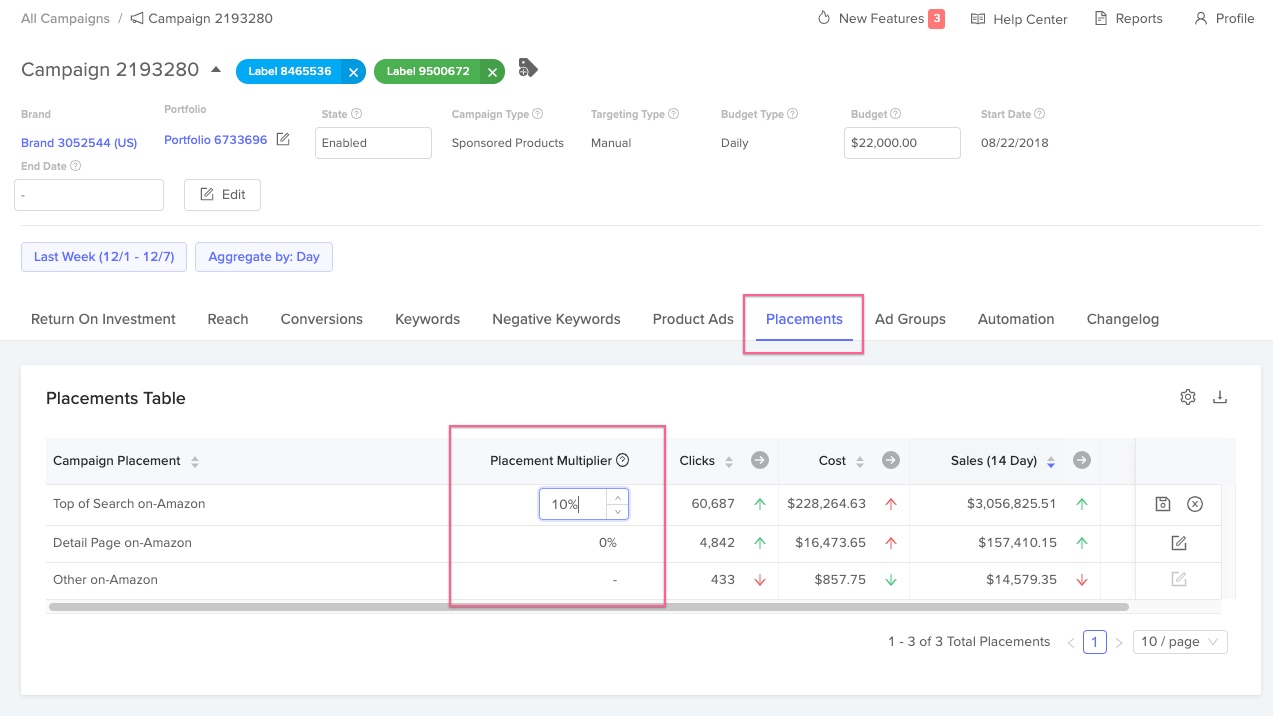The height and width of the screenshot is (716, 1273).
Task: Switch to the Ad Groups tab
Action: pos(910,319)
